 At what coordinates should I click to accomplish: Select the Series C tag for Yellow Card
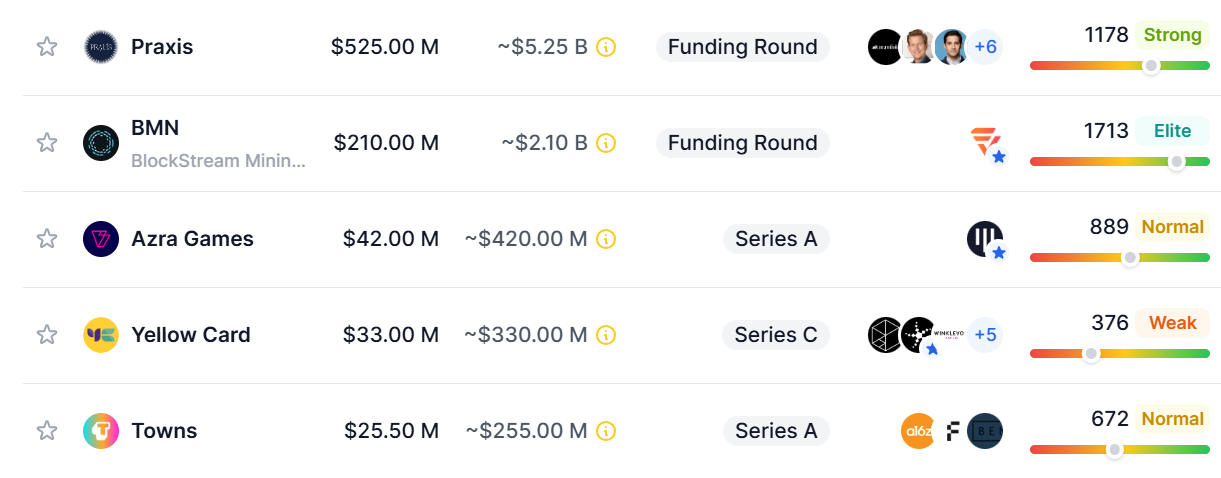[776, 335]
